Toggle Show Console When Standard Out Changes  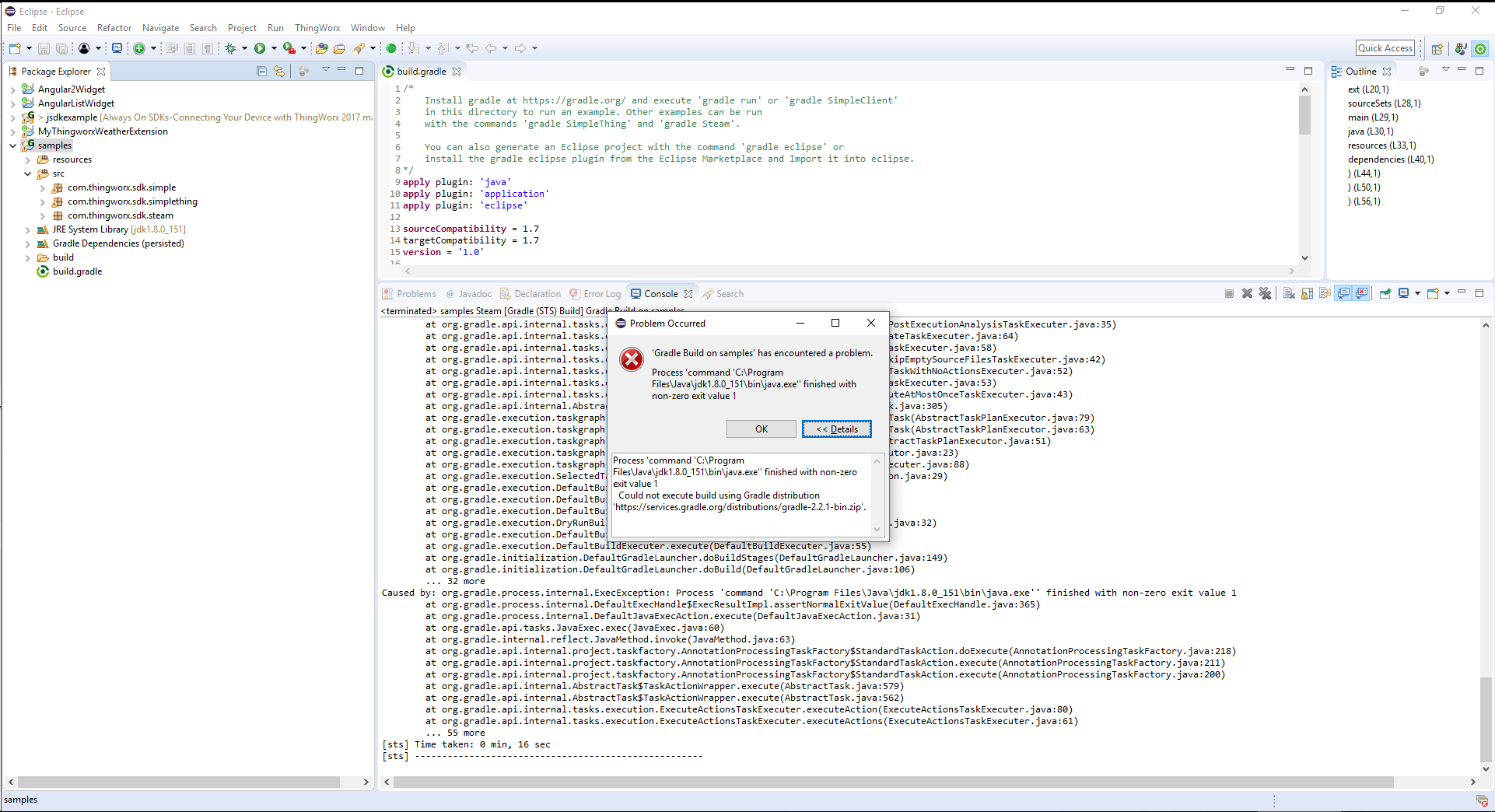(1343, 293)
